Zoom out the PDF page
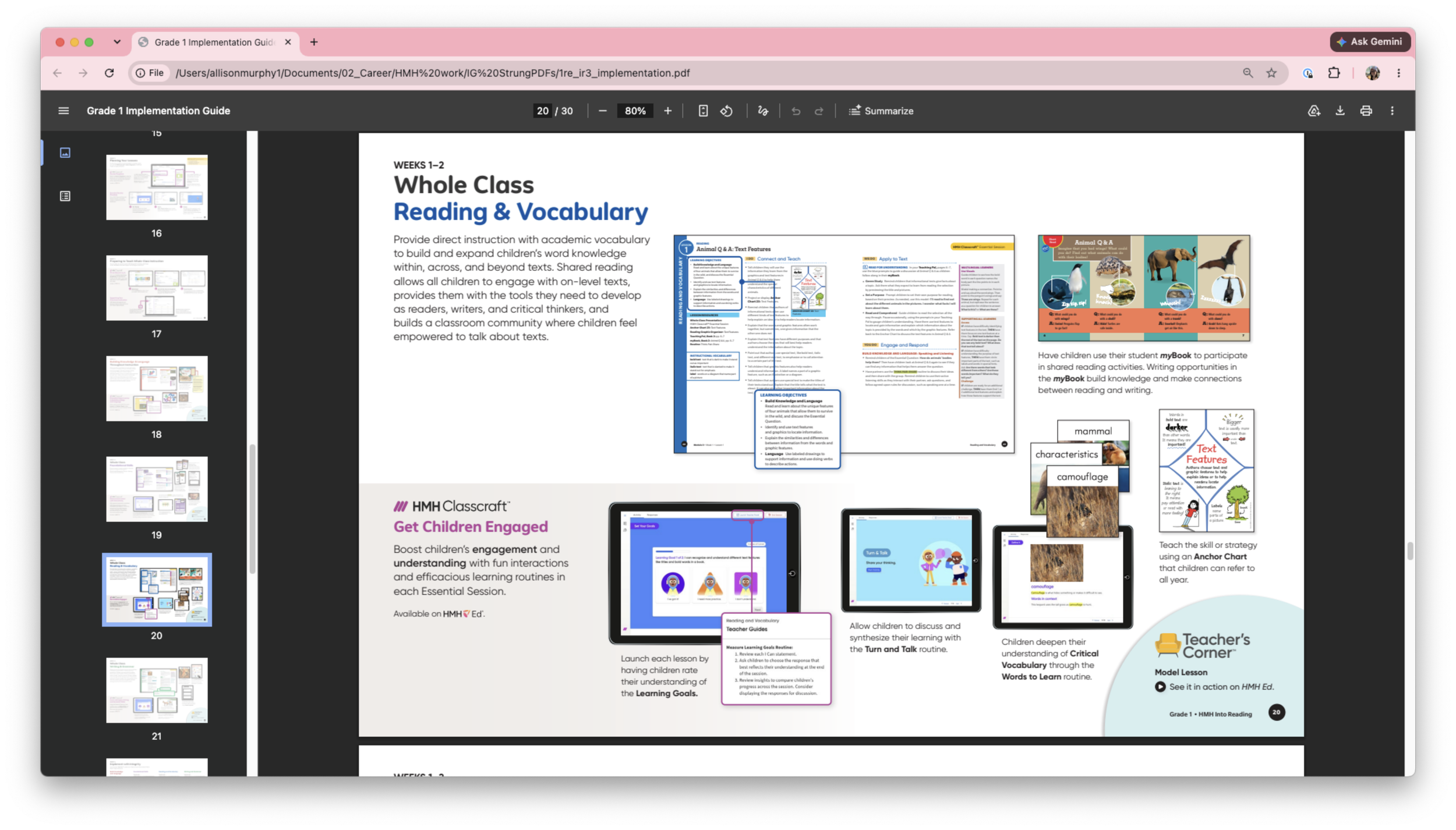The width and height of the screenshot is (1456, 830). coord(603,111)
